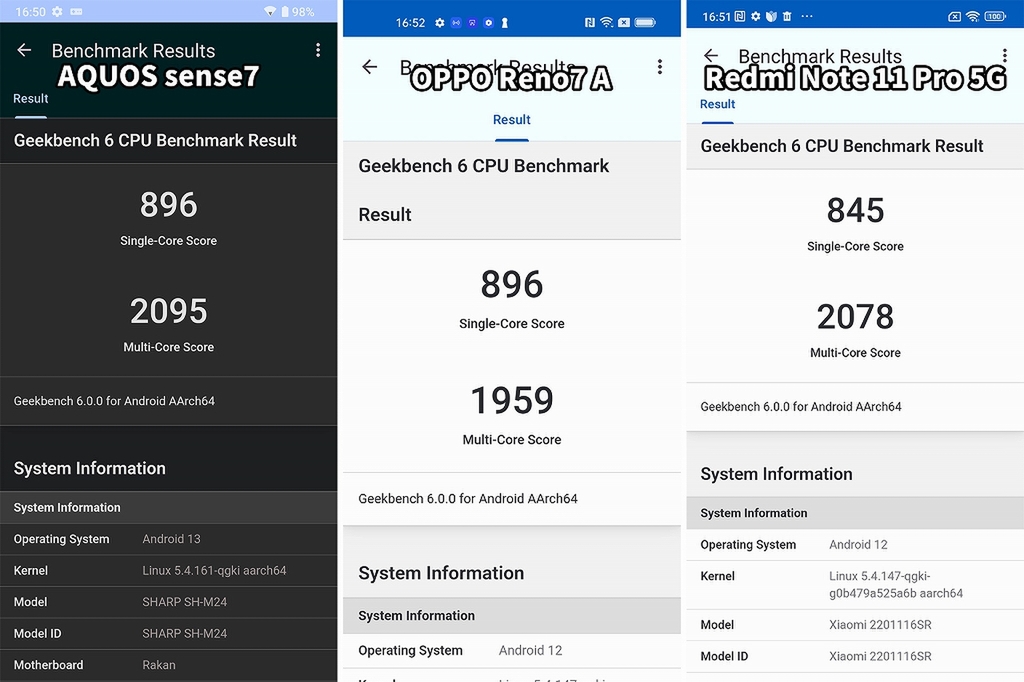The height and width of the screenshot is (682, 1024).
Task: Click single-core score 896 on AQUOS screen
Action: 168,204
